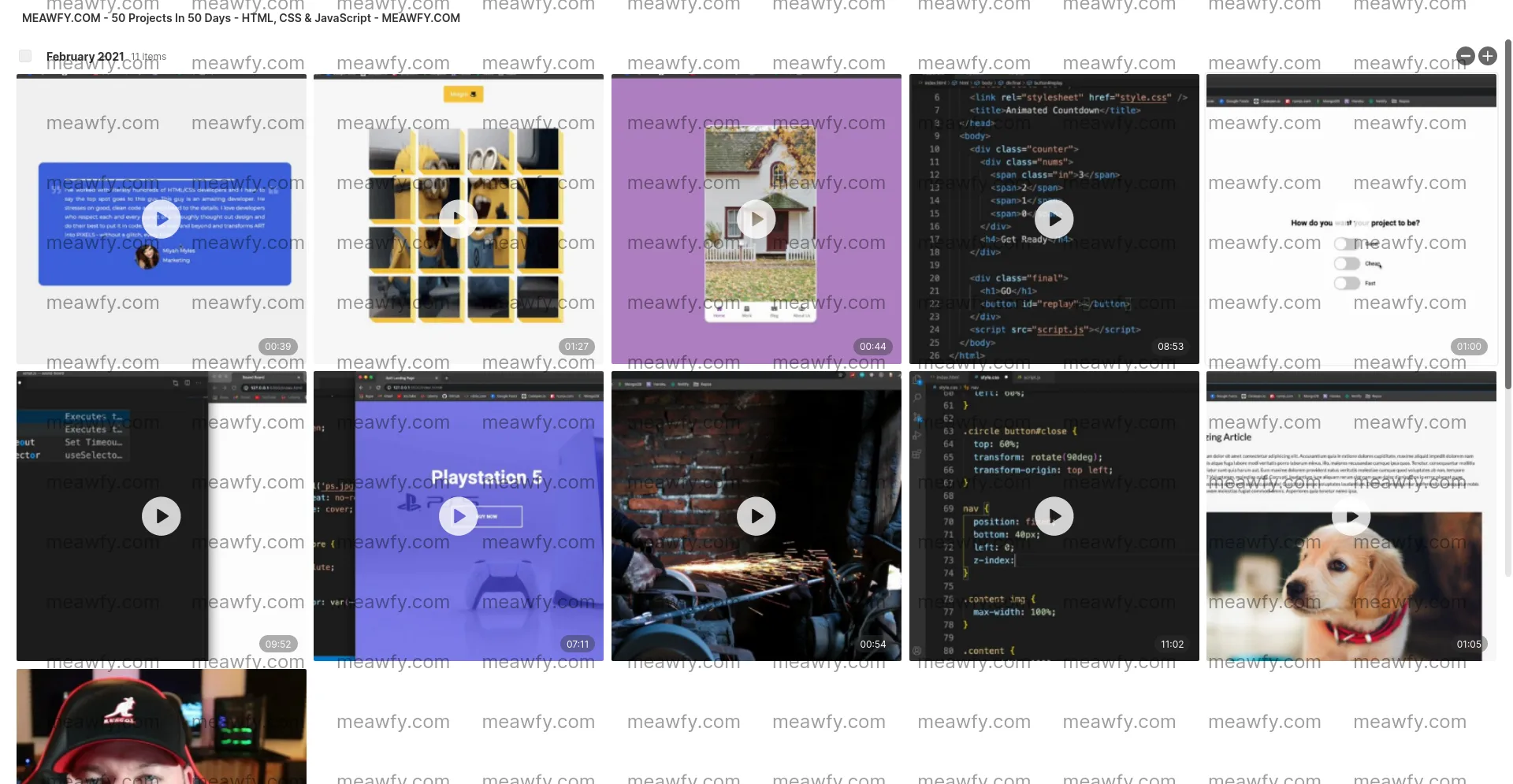Play the puppy article page video

click(1351, 516)
